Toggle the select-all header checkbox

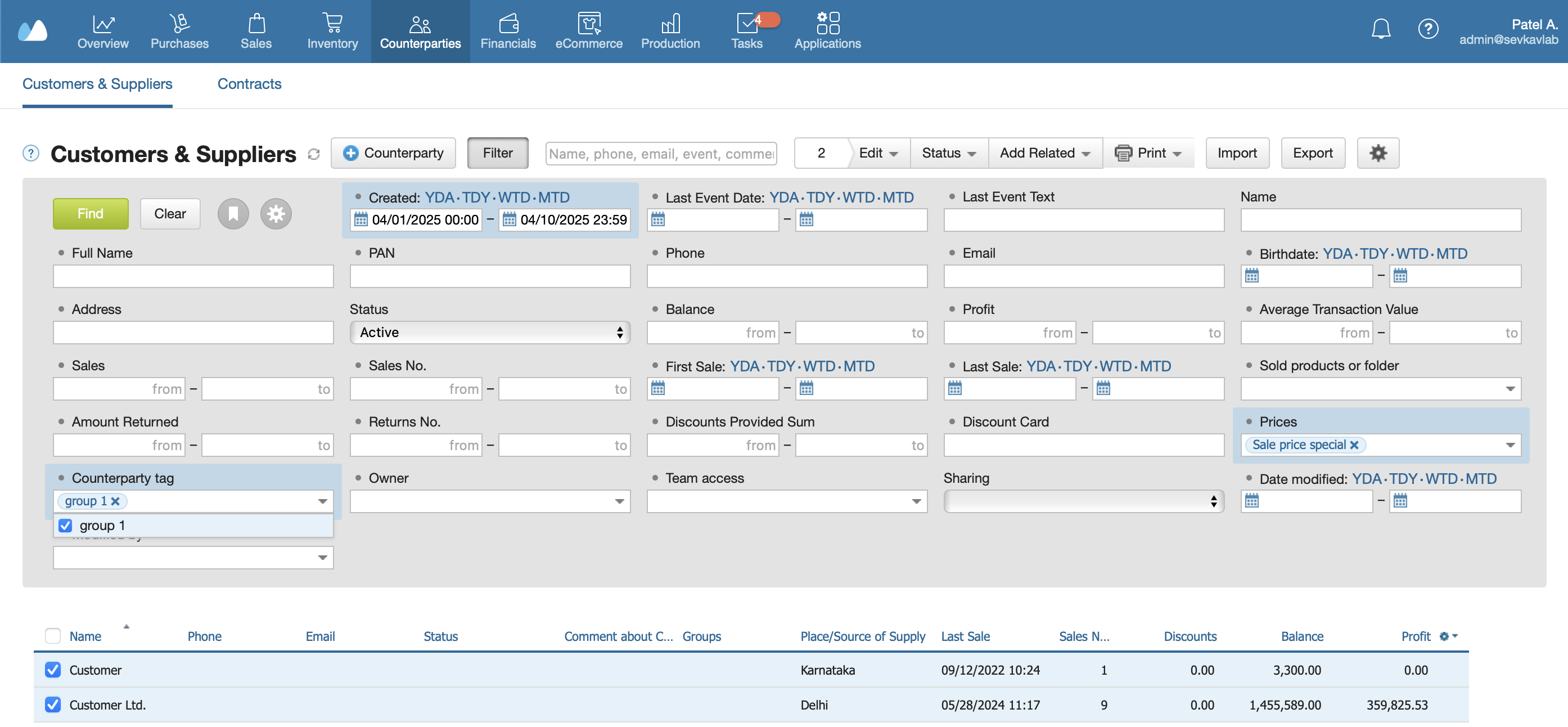coord(53,636)
